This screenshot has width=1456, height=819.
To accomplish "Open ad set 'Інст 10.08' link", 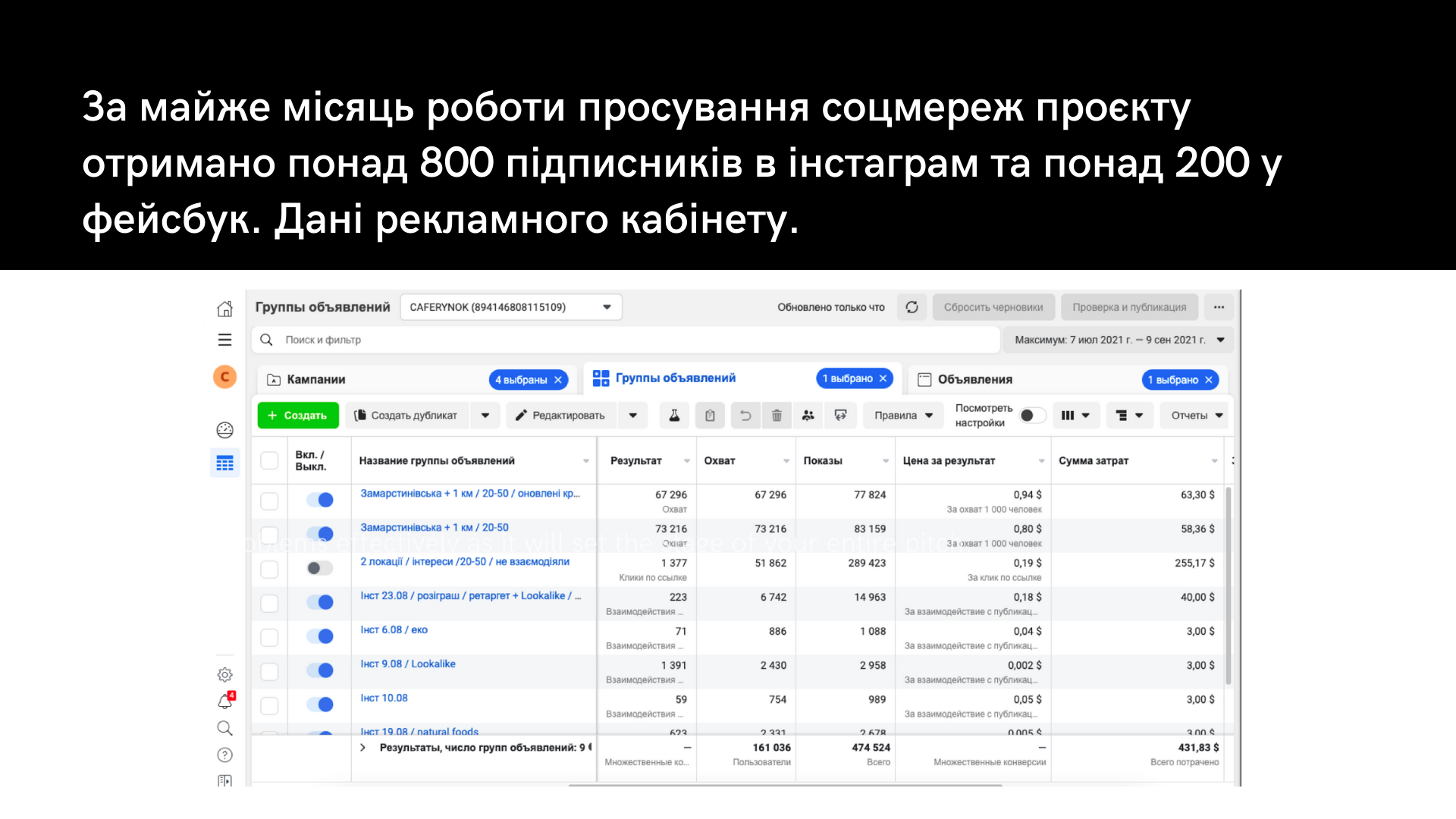I will (x=384, y=698).
